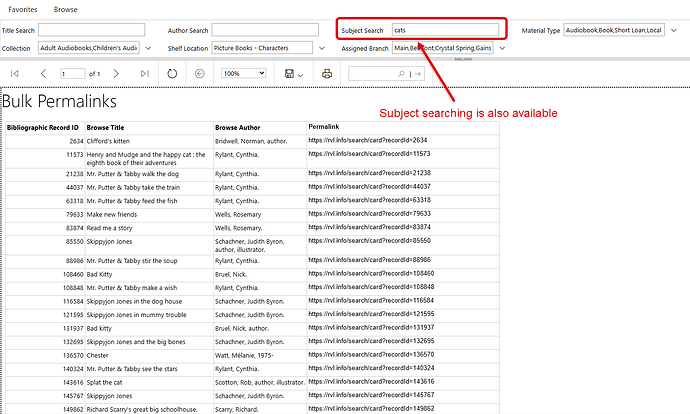Print the Bulk Permalinks report
Image resolution: width=690 pixels, height=414 pixels.
click(x=327, y=73)
